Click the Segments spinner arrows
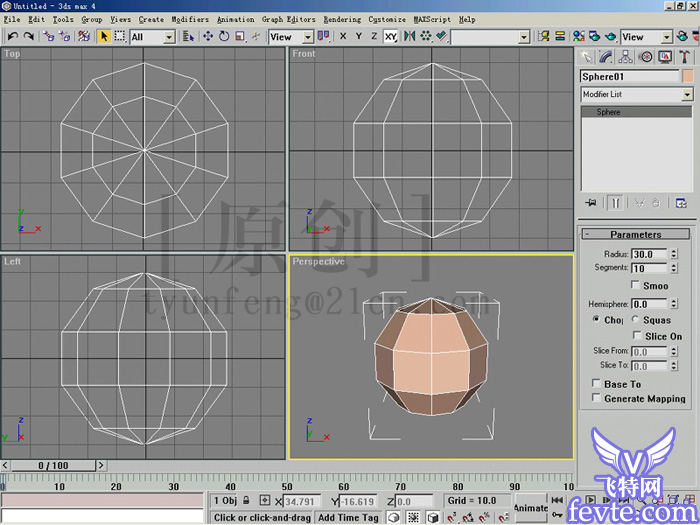This screenshot has height=525, width=700. click(x=674, y=268)
